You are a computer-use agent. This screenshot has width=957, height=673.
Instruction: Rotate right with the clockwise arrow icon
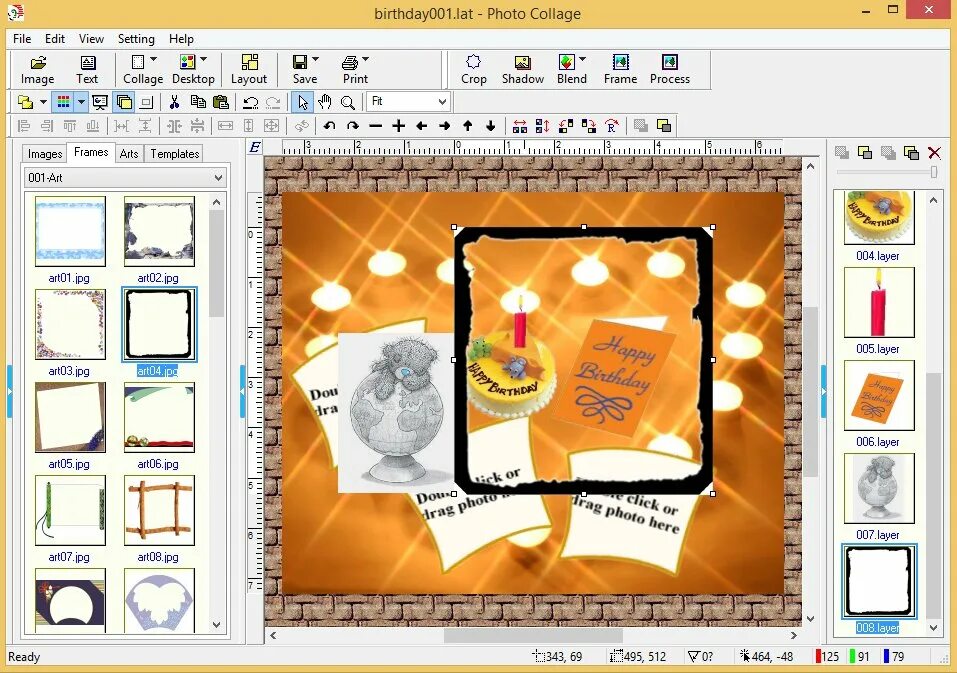point(352,126)
